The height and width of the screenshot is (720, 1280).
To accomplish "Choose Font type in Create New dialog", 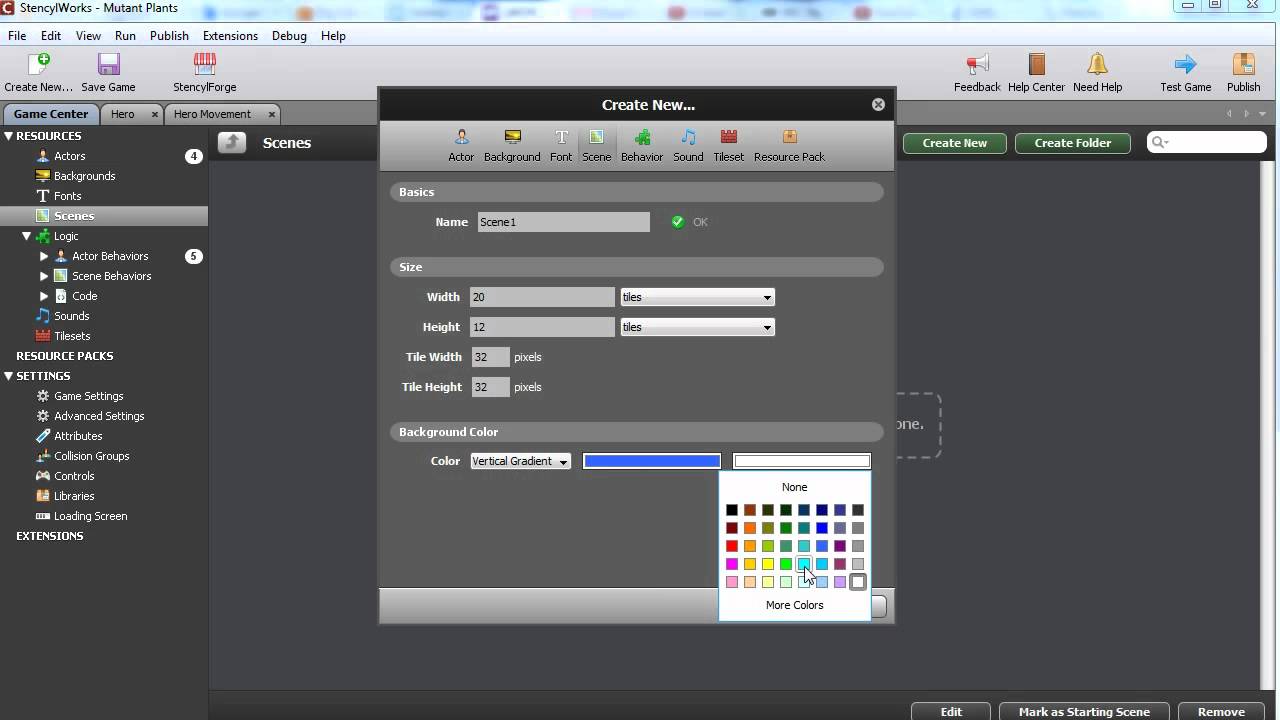I will coord(561,146).
